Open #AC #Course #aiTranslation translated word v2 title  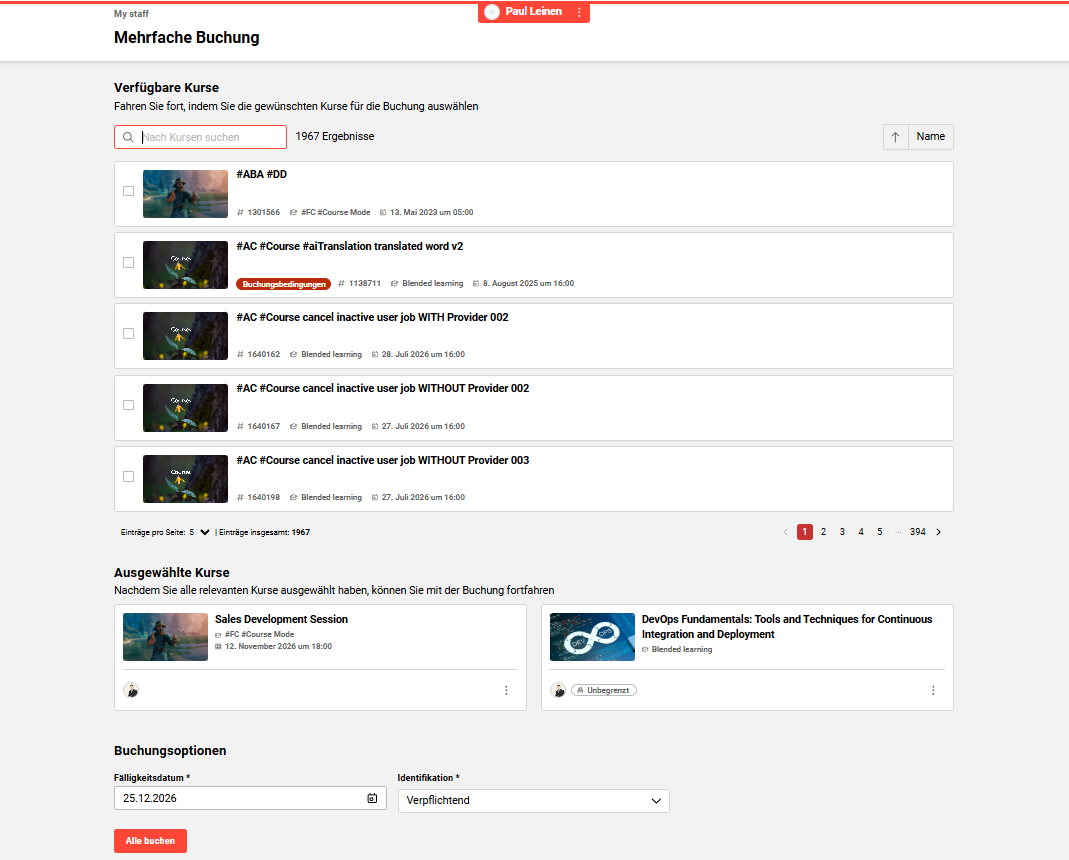350,246
